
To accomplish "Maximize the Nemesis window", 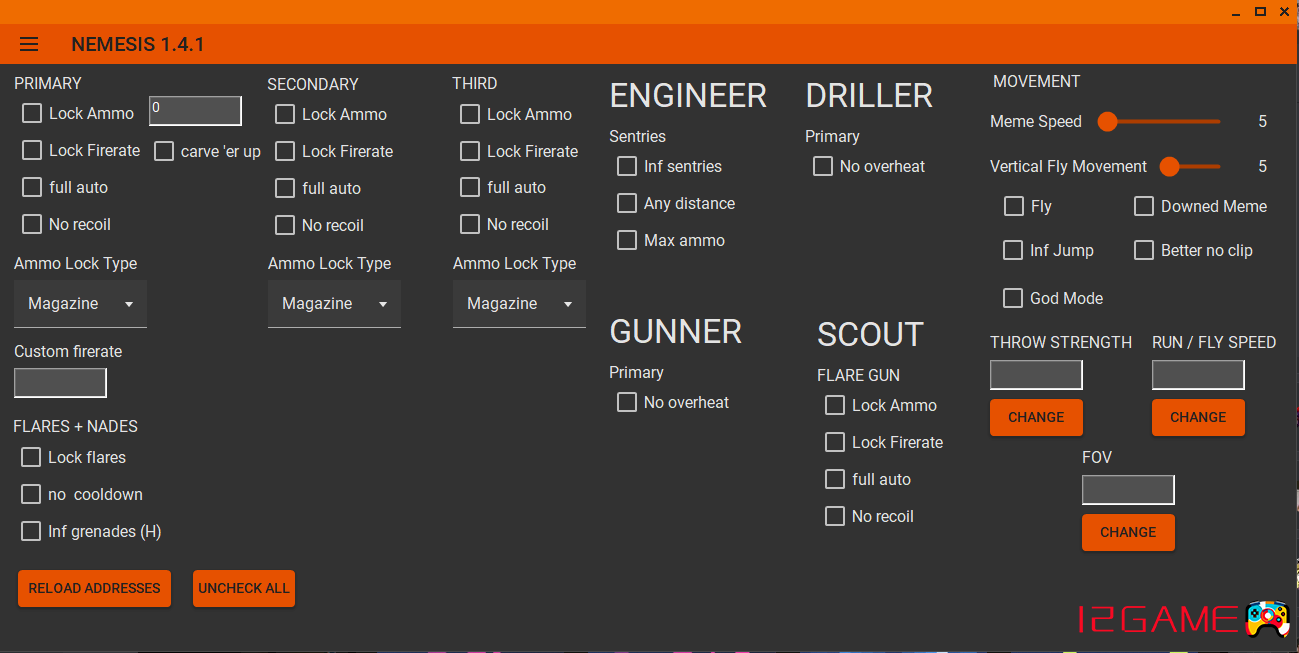I will (x=1260, y=12).
